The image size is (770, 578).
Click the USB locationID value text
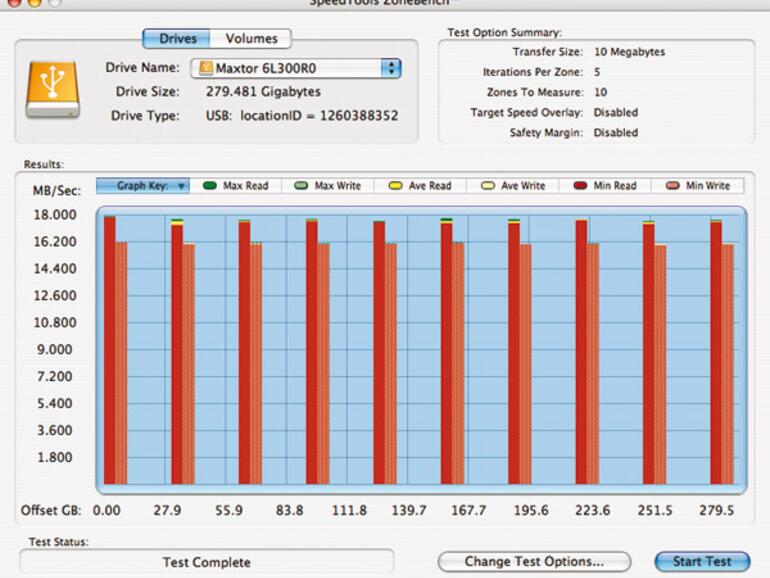(x=302, y=116)
